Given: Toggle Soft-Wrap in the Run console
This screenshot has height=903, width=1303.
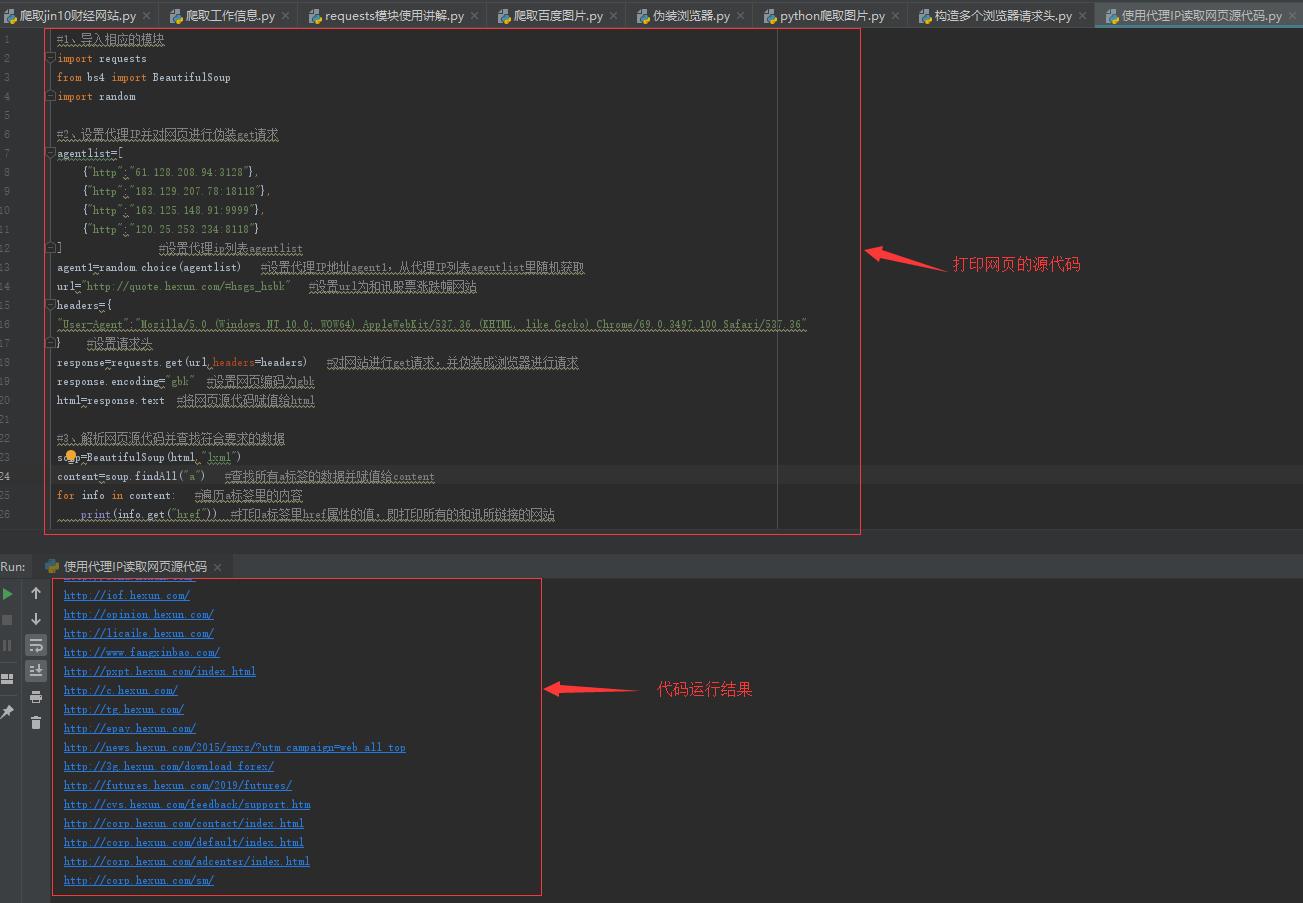Looking at the screenshot, I should pos(36,645).
